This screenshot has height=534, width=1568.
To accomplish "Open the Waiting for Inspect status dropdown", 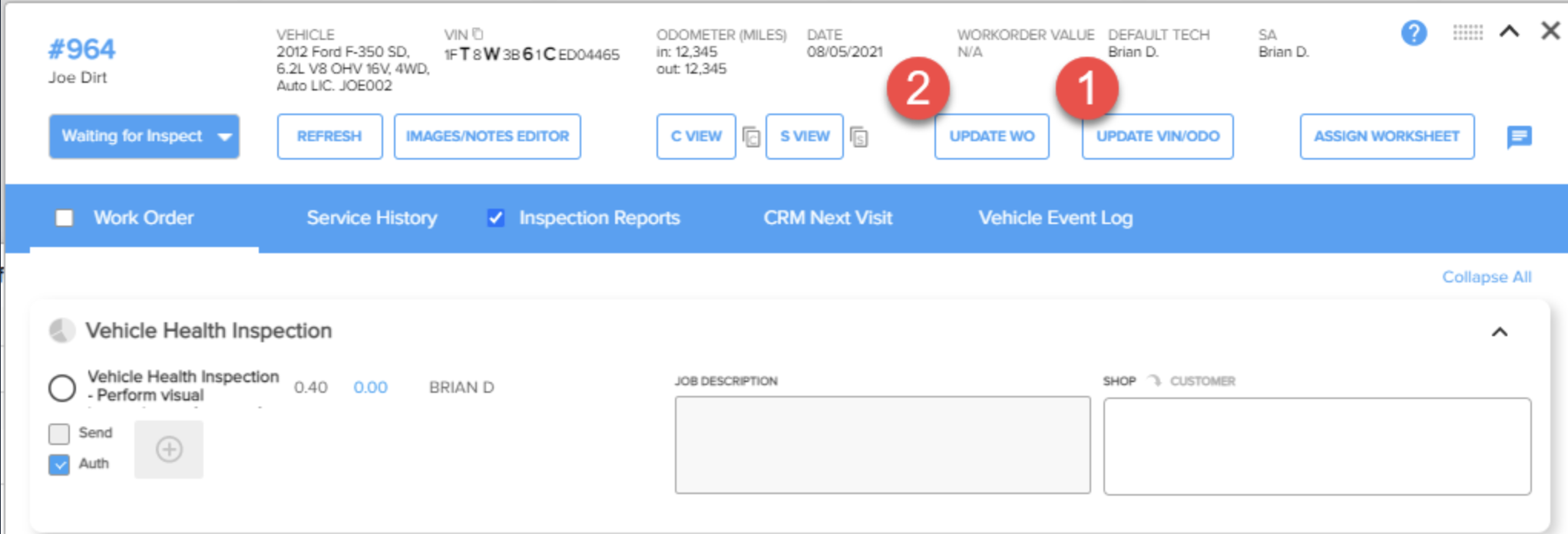I will click(144, 137).
